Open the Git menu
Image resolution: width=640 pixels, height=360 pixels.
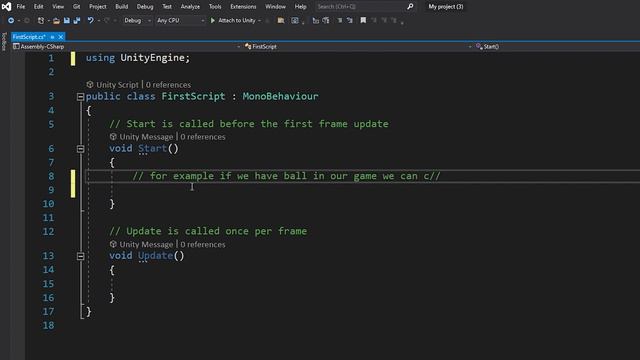click(x=76, y=7)
